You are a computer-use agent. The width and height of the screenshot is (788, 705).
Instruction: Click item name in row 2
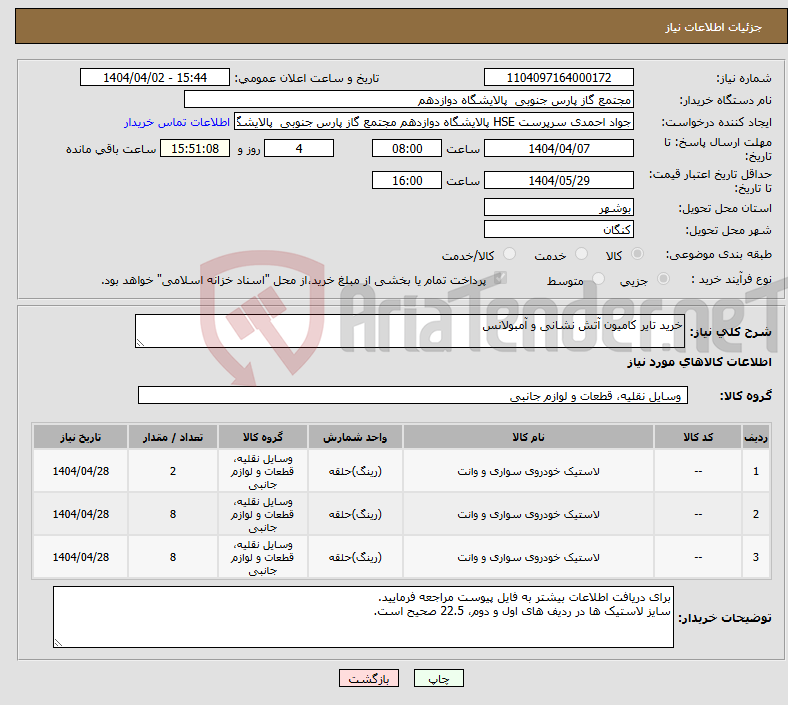pos(528,515)
